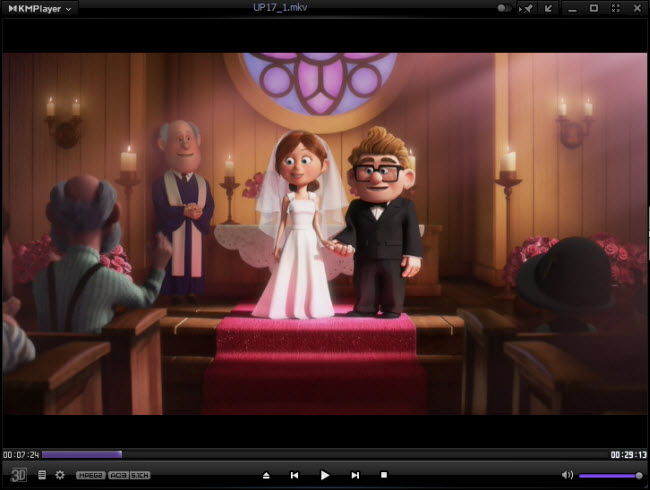Click the play button
Screen dimensions: 650x490
tap(324, 475)
